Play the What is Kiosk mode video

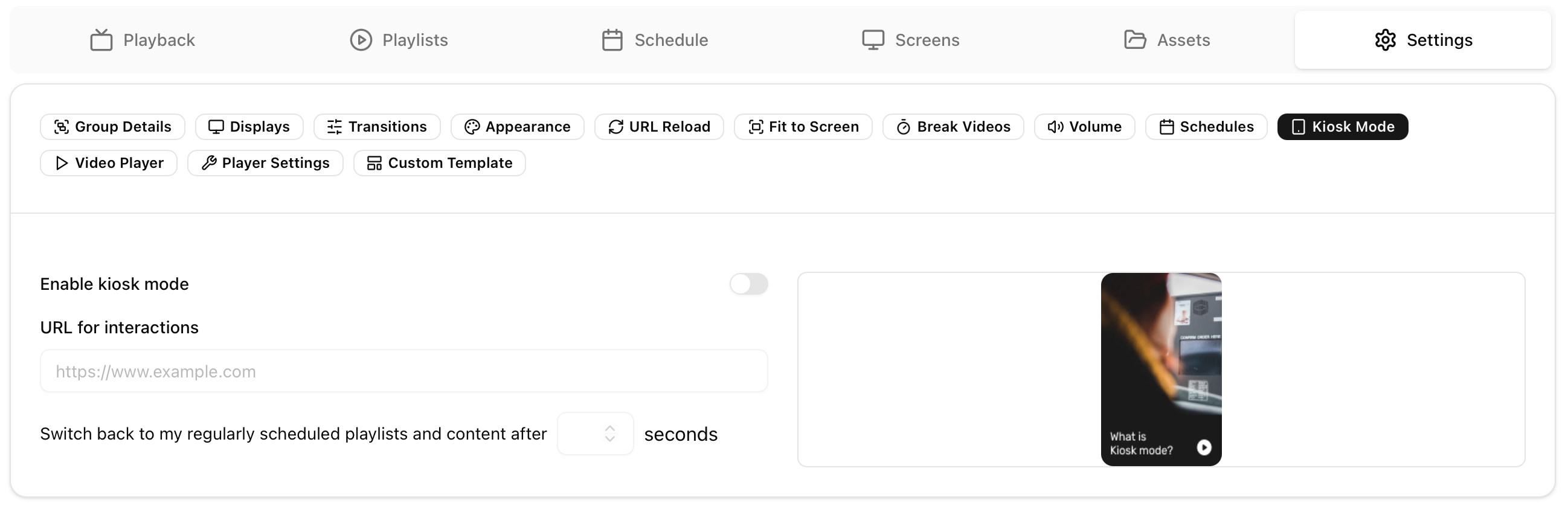click(1203, 447)
